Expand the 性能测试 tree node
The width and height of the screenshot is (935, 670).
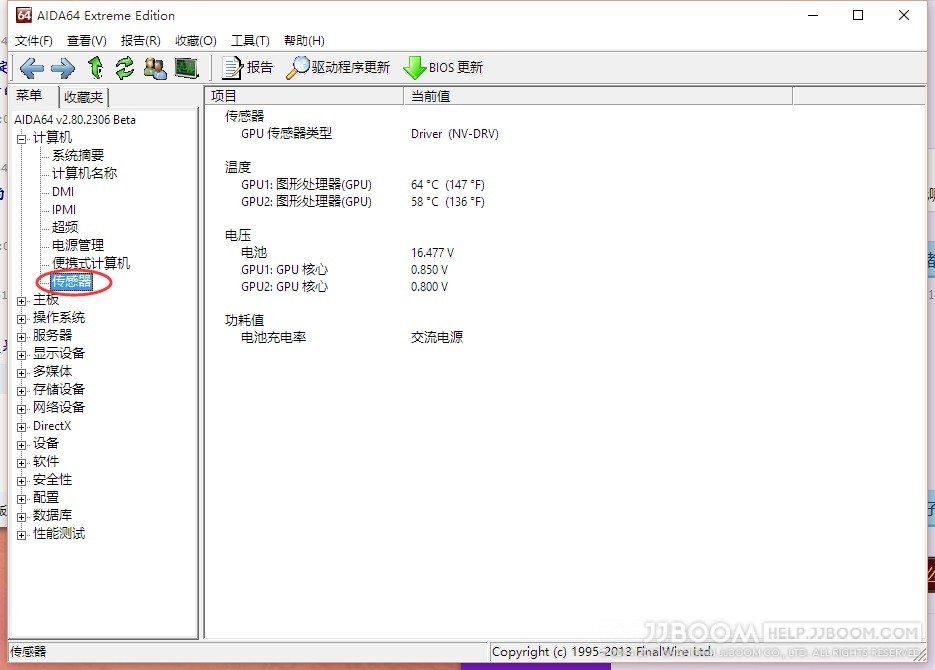pyautogui.click(x=22, y=534)
